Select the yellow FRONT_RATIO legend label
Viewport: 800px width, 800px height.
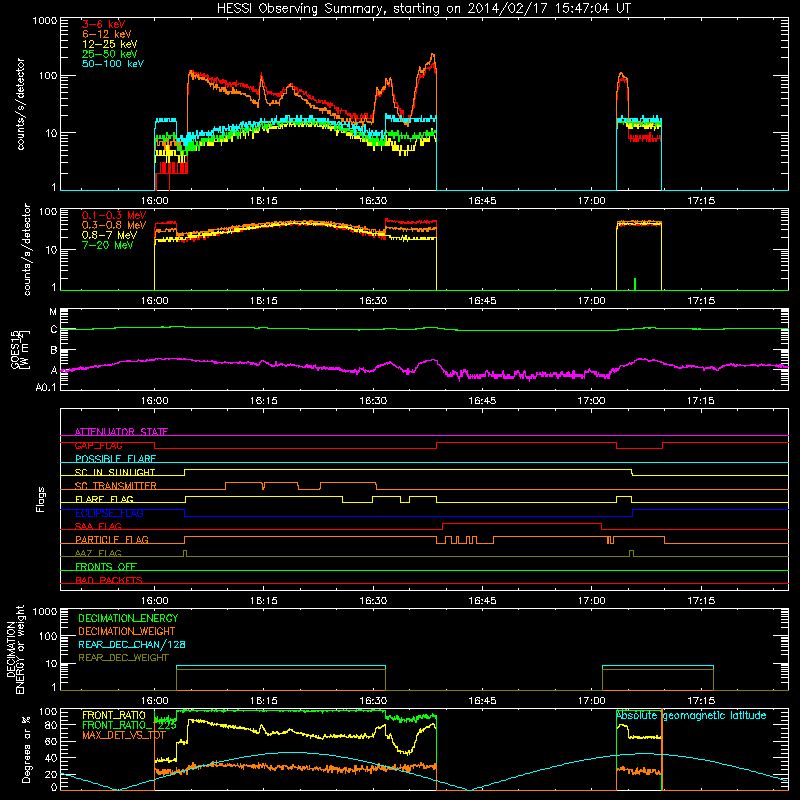click(114, 715)
